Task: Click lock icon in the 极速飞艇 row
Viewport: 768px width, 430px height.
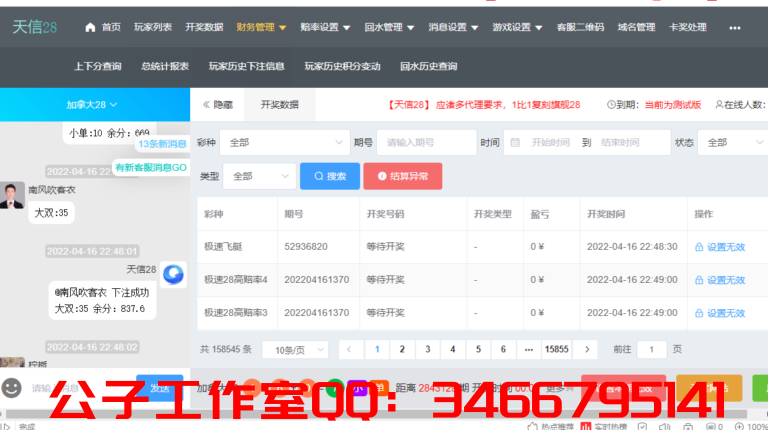Action: coord(699,247)
